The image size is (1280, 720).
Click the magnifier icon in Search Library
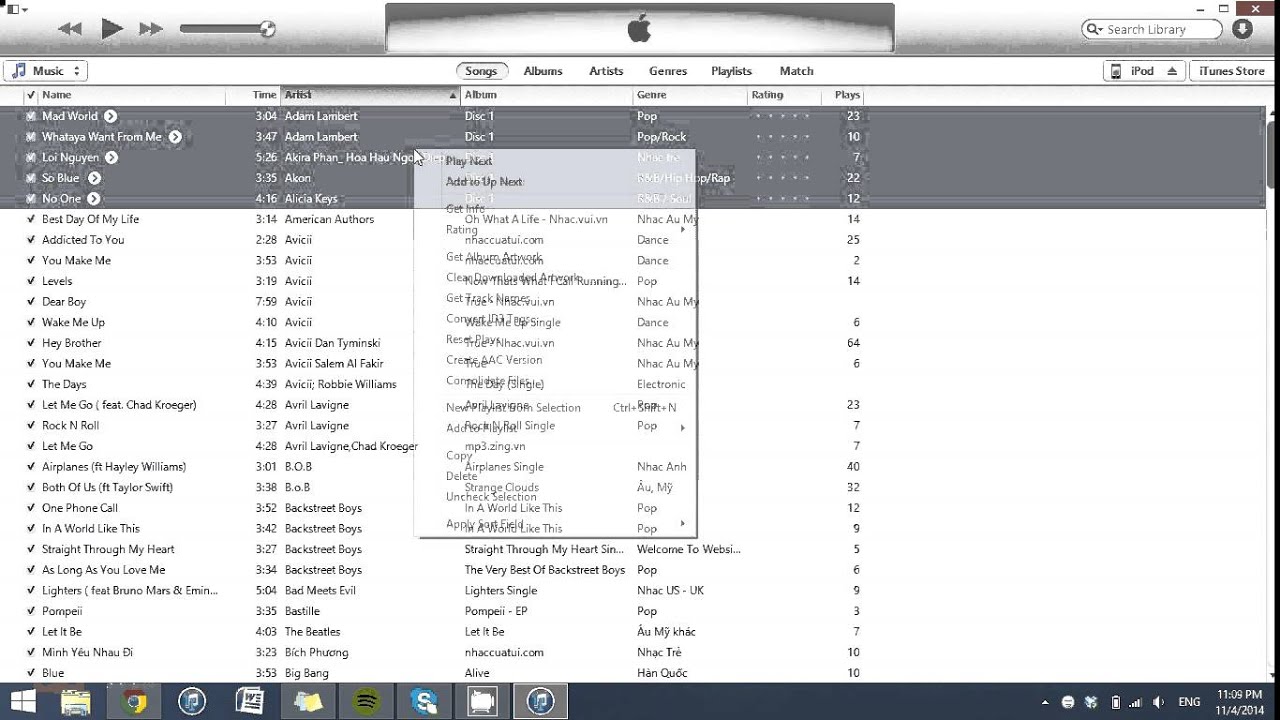tap(1094, 30)
